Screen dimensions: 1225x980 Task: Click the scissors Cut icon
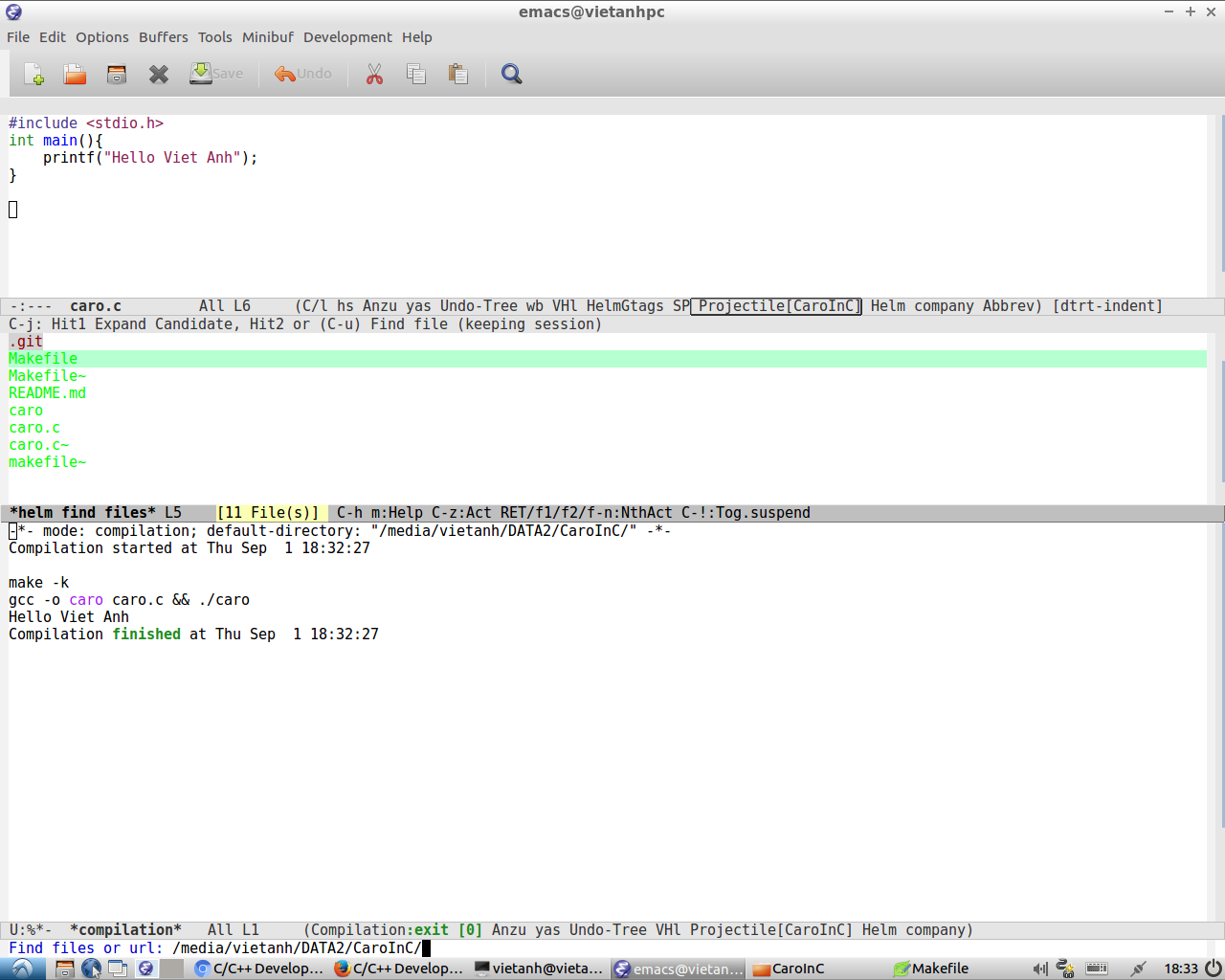(x=374, y=75)
